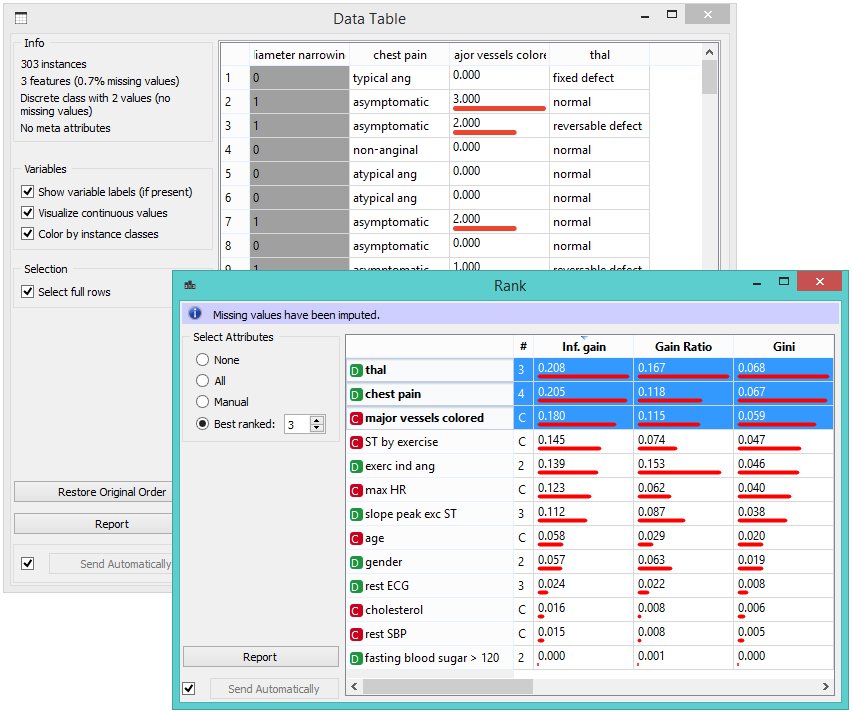The height and width of the screenshot is (713, 852).
Task: Click the D icon next to chest pain
Action: (355, 393)
